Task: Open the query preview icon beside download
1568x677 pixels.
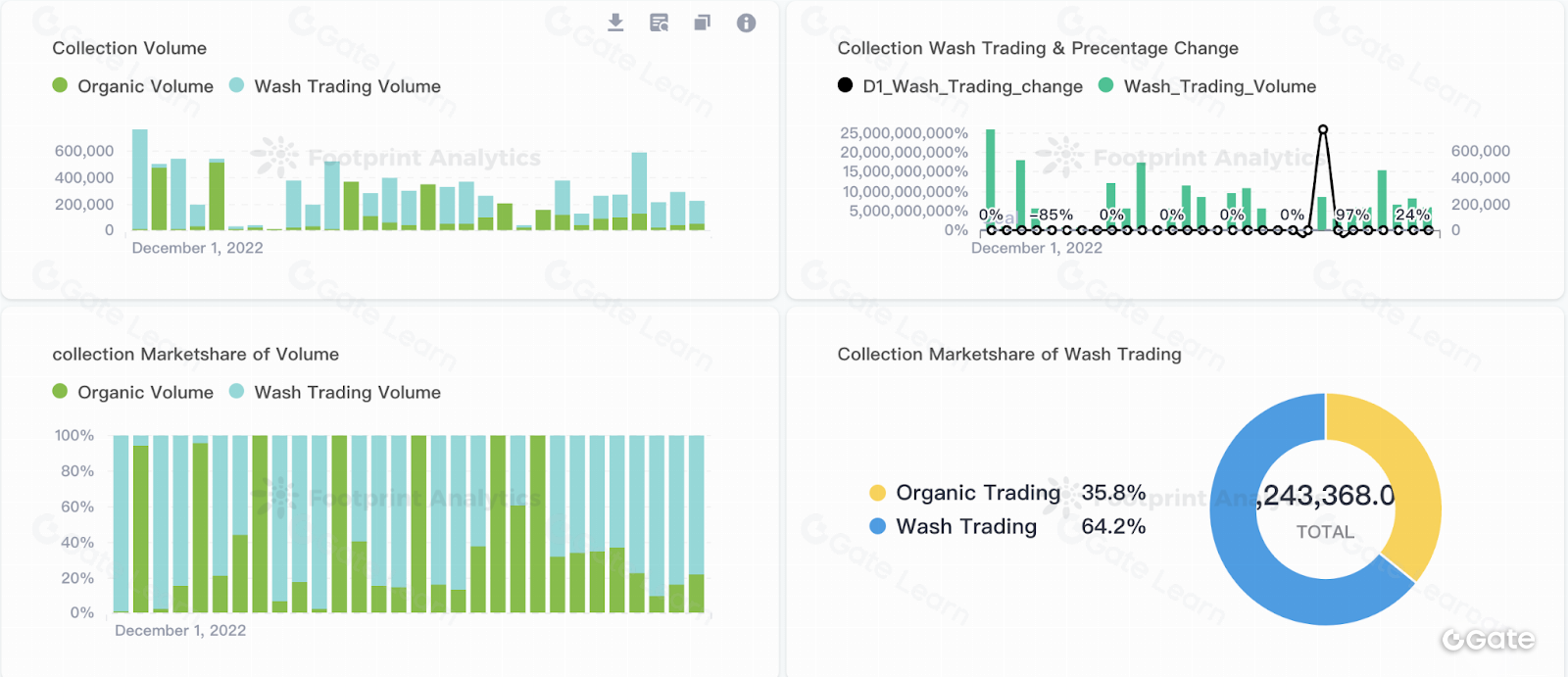Action: tap(660, 23)
